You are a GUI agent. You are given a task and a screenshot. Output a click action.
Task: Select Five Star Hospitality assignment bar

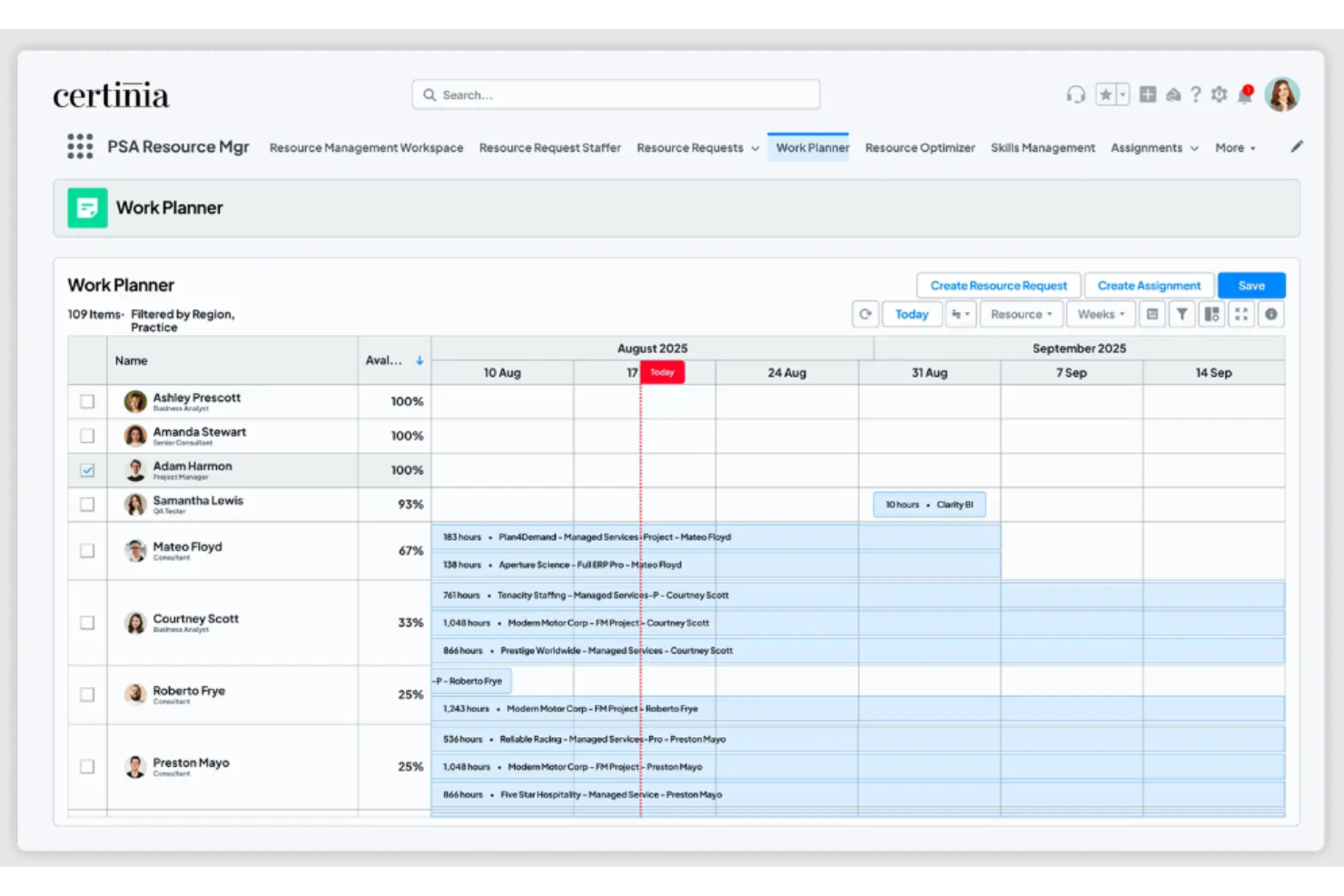pyautogui.click(x=858, y=794)
